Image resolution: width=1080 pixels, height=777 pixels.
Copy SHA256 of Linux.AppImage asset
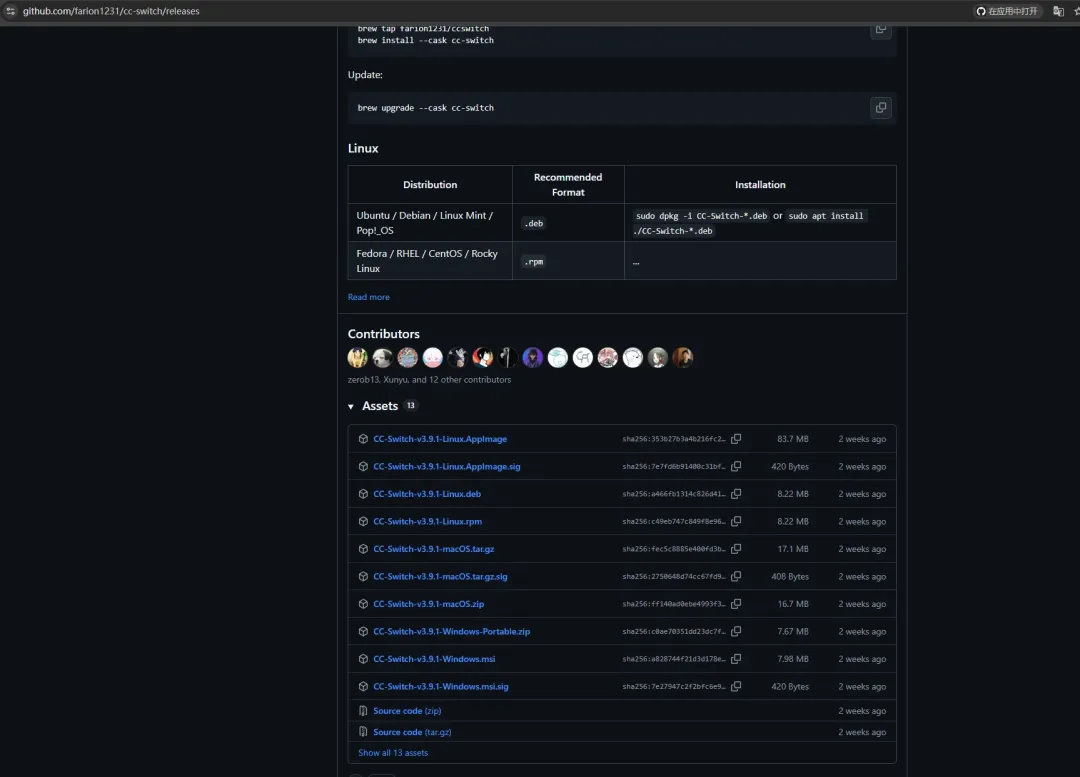(x=736, y=439)
